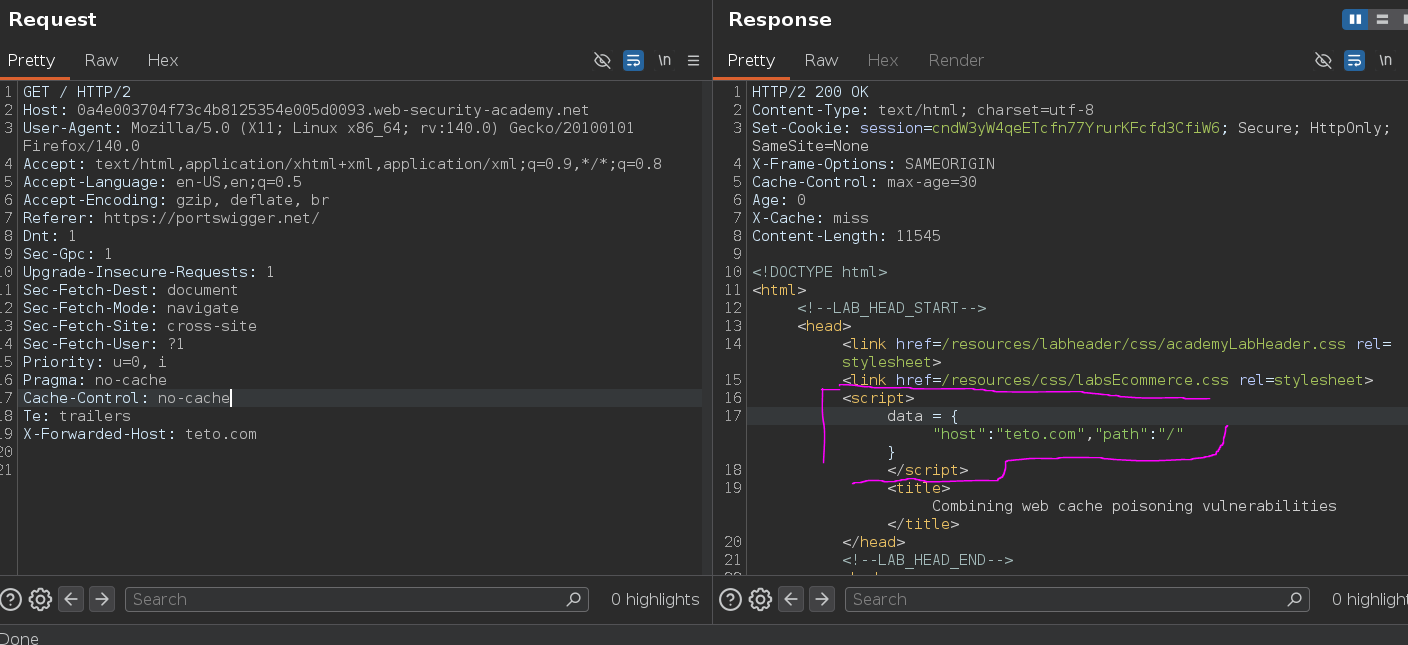
Task: Click the <!--LAB_HEAD_START--> comment line
Action: click(892, 308)
